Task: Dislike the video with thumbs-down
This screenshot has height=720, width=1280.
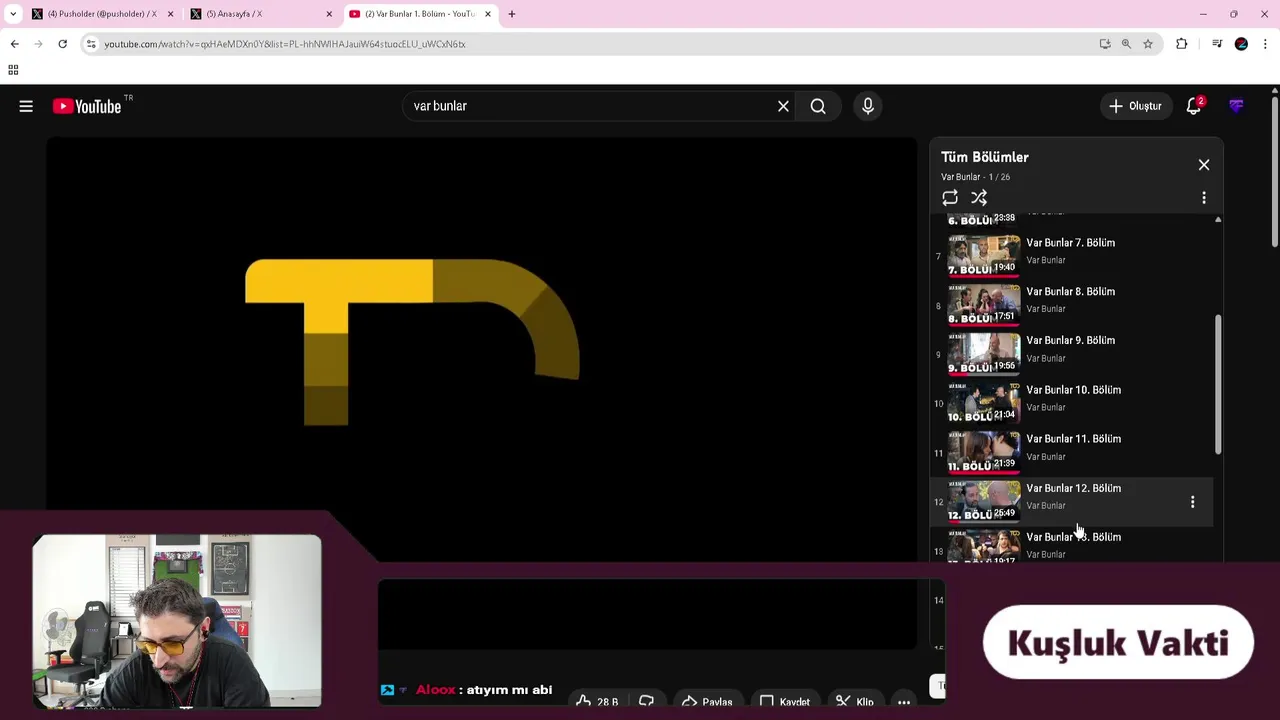Action: 646,702
